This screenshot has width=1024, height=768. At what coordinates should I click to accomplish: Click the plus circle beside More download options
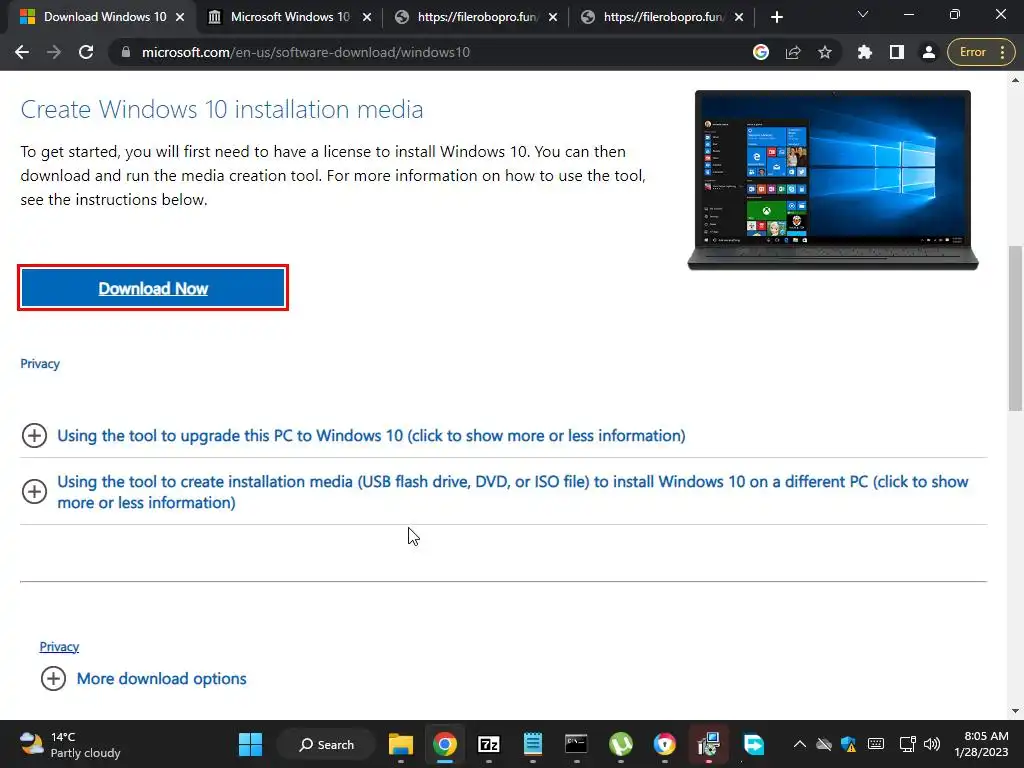tap(54, 679)
